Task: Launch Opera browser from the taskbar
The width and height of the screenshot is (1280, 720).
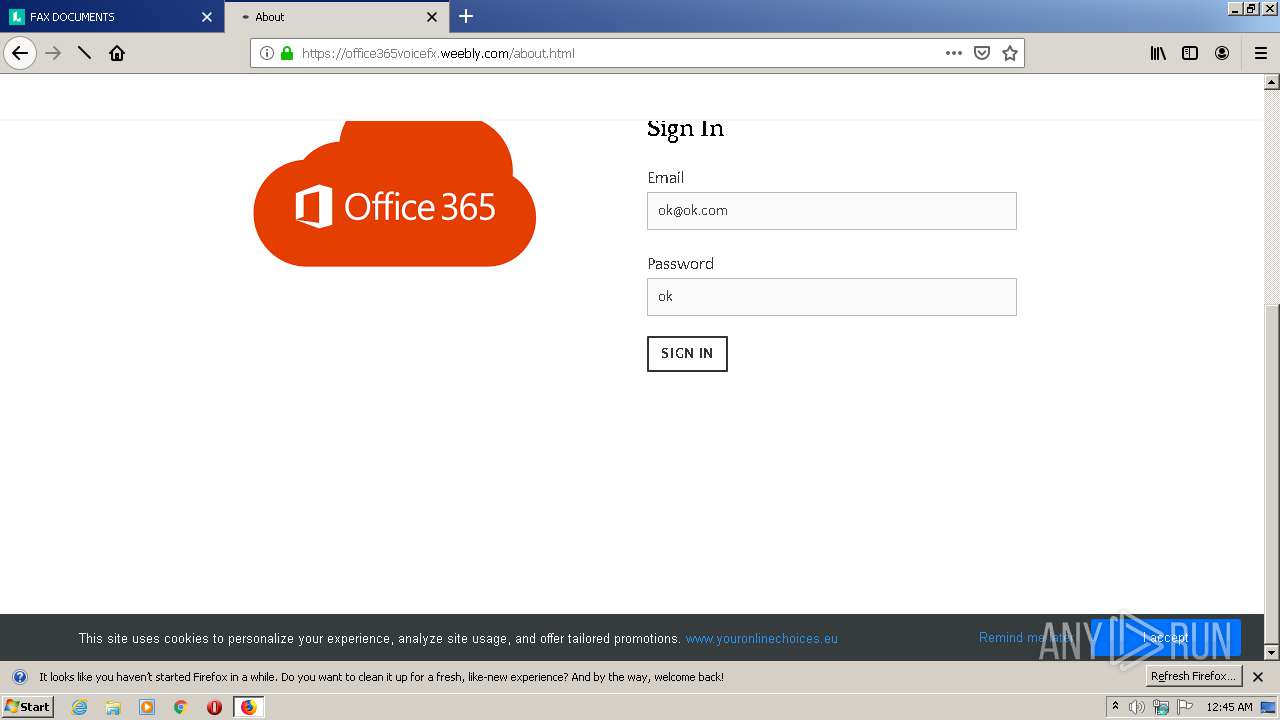Action: point(214,707)
